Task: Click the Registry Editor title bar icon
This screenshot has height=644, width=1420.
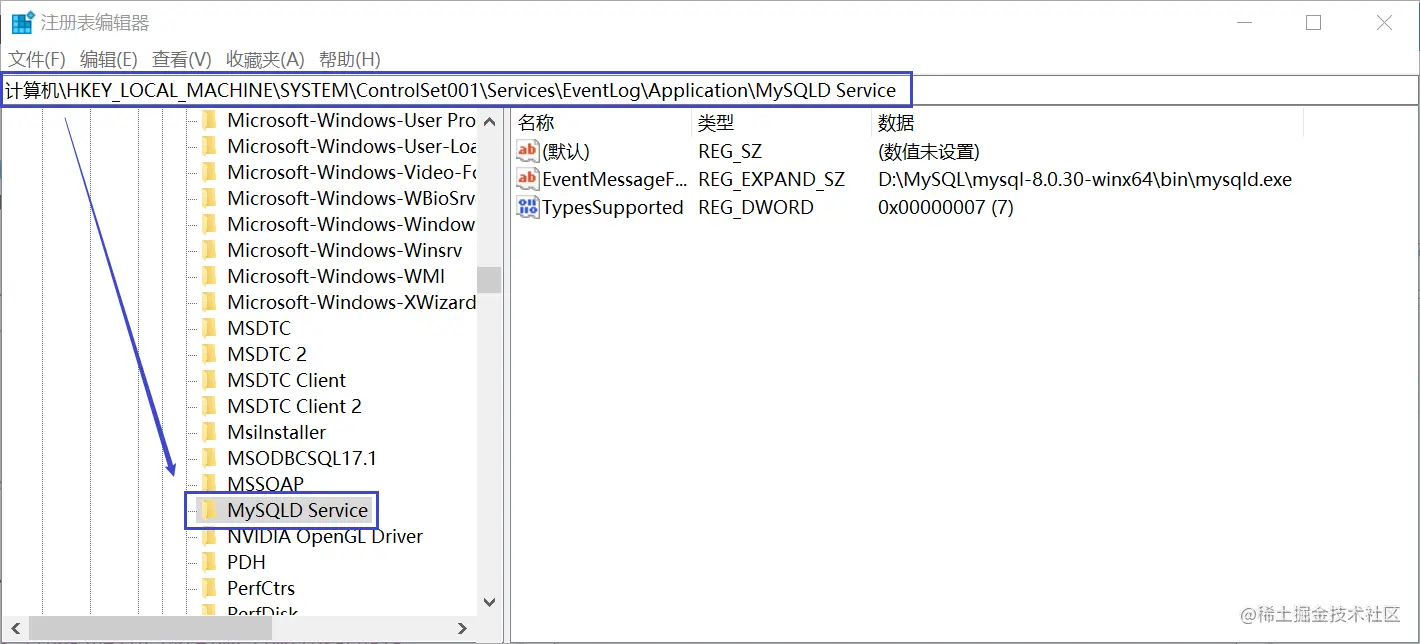Action: (22, 22)
